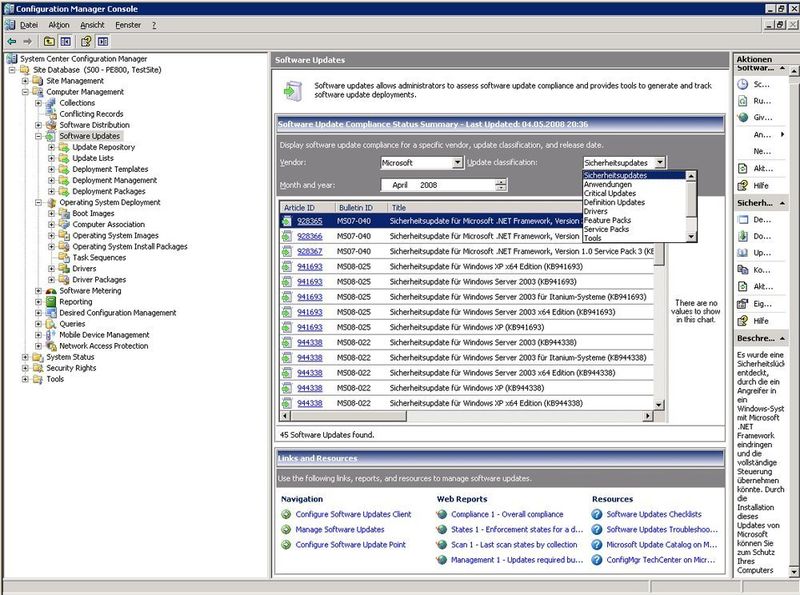Viewport: 800px width, 595px height.
Task: Collapse the Computer Management tree node
Action: point(25,92)
